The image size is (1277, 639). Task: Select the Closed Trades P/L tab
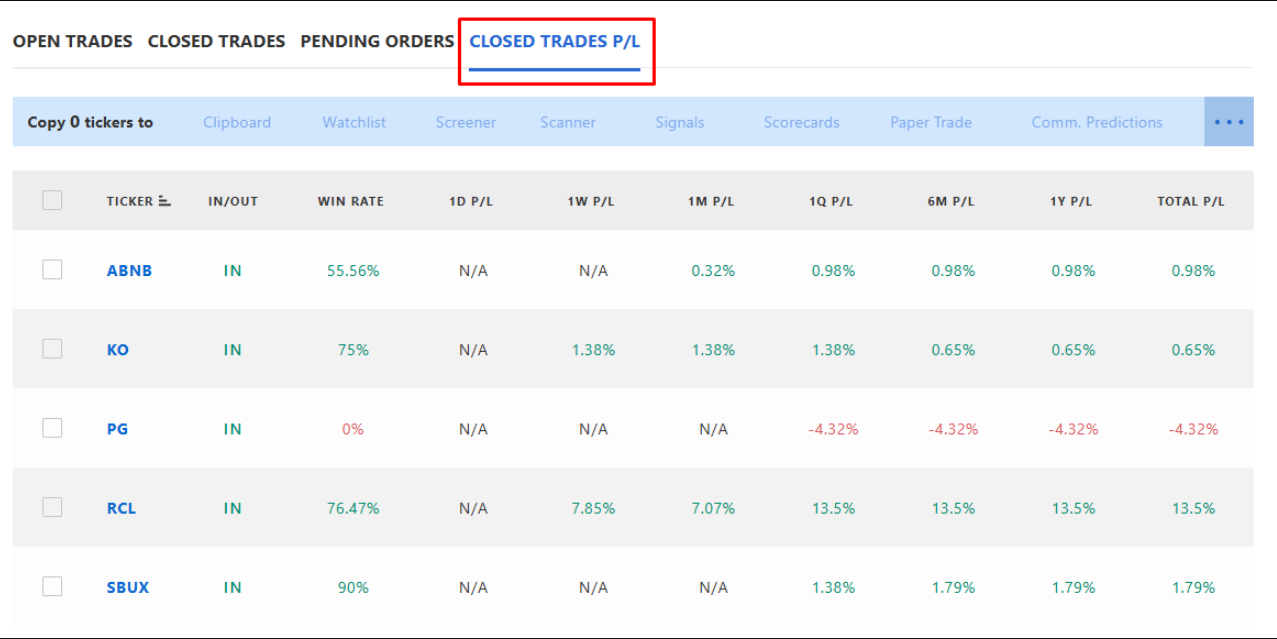[555, 41]
